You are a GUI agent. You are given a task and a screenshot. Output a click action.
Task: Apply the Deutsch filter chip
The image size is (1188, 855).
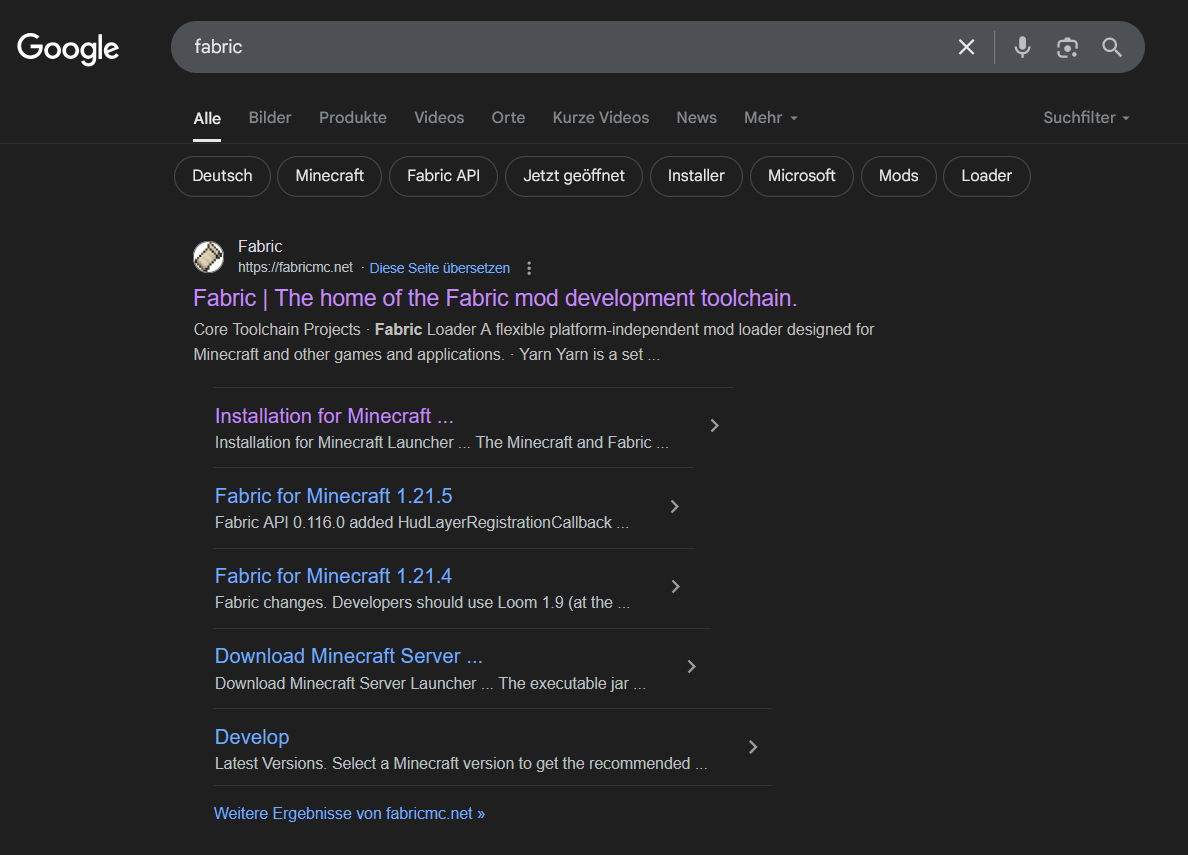pyautogui.click(x=222, y=176)
